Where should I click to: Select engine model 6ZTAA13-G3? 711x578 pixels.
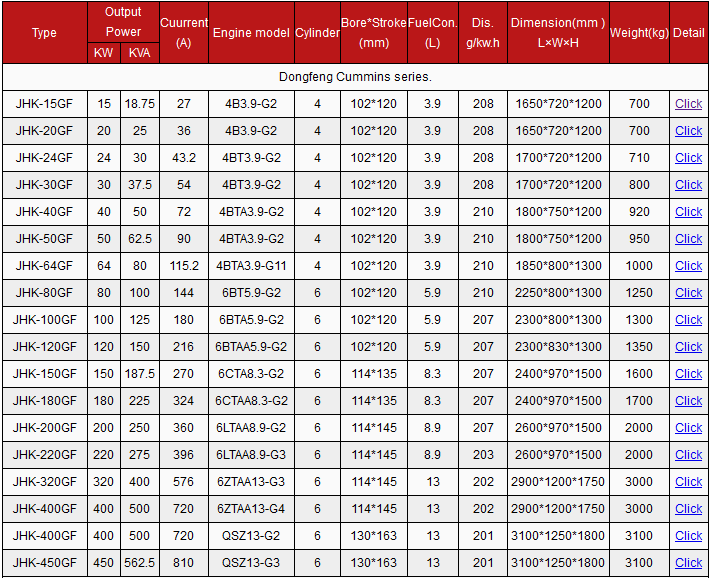click(251, 481)
